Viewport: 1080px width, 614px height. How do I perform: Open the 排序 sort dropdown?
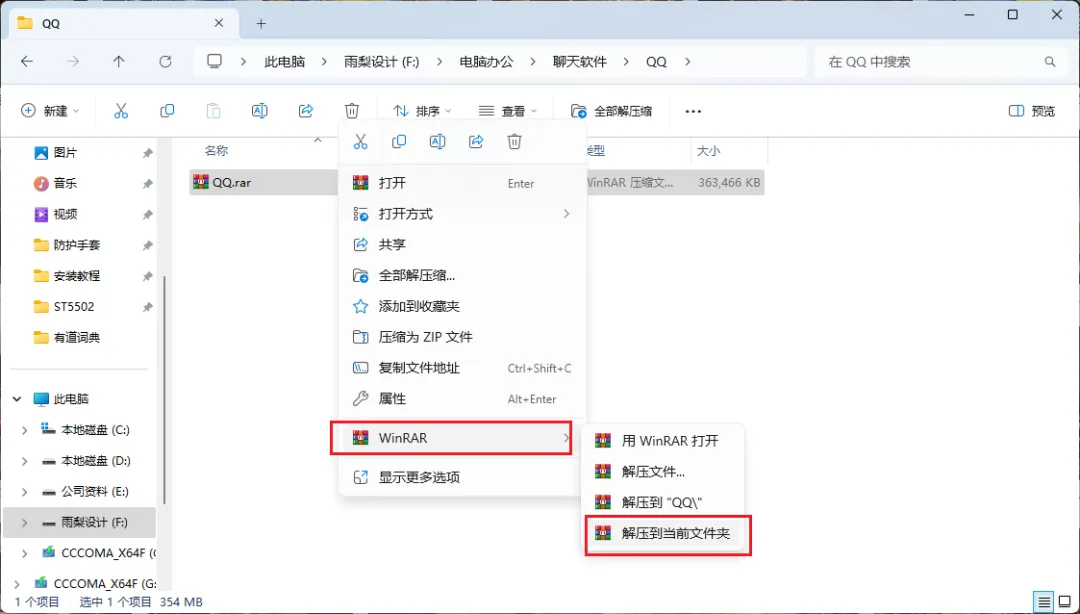422,111
